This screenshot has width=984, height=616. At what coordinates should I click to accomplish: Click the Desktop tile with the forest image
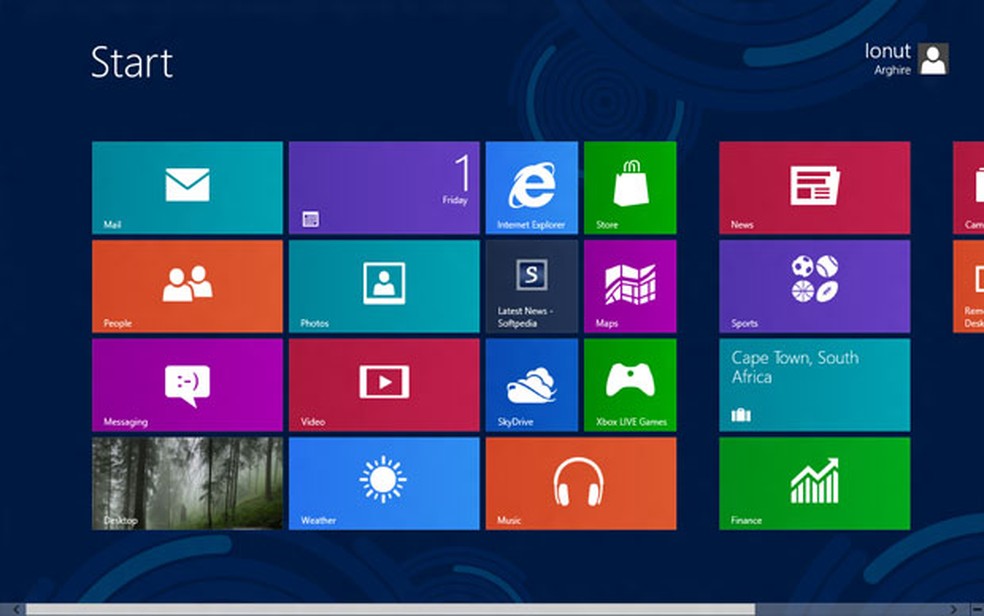[x=186, y=484]
